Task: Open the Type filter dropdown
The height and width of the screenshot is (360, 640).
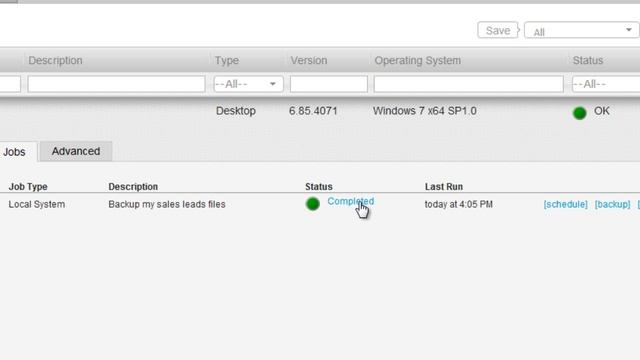Action: click(248, 84)
